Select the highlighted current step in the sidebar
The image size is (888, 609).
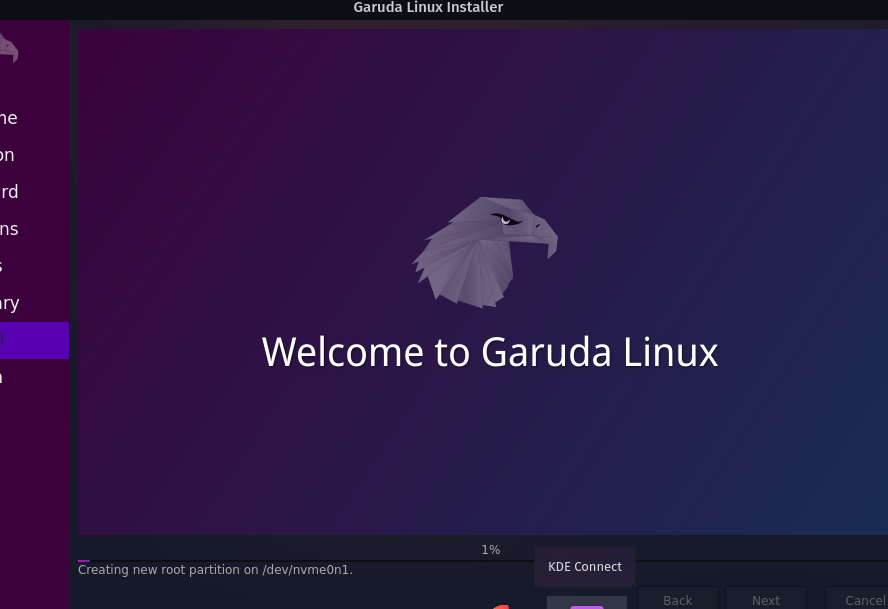(35, 340)
